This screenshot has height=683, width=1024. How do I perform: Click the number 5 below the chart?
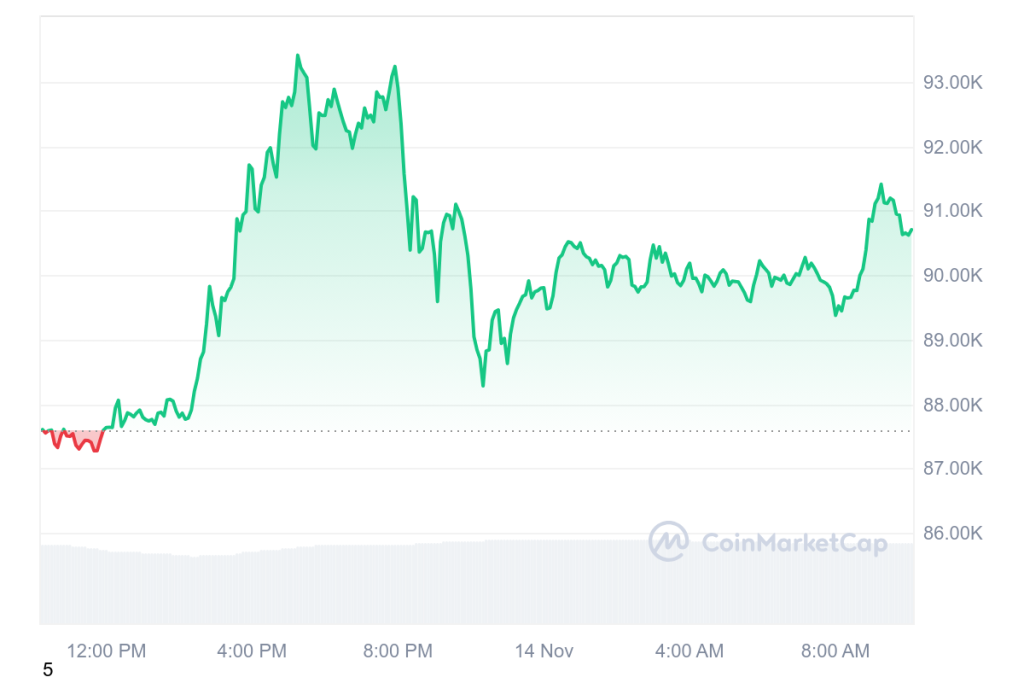pos(47,670)
